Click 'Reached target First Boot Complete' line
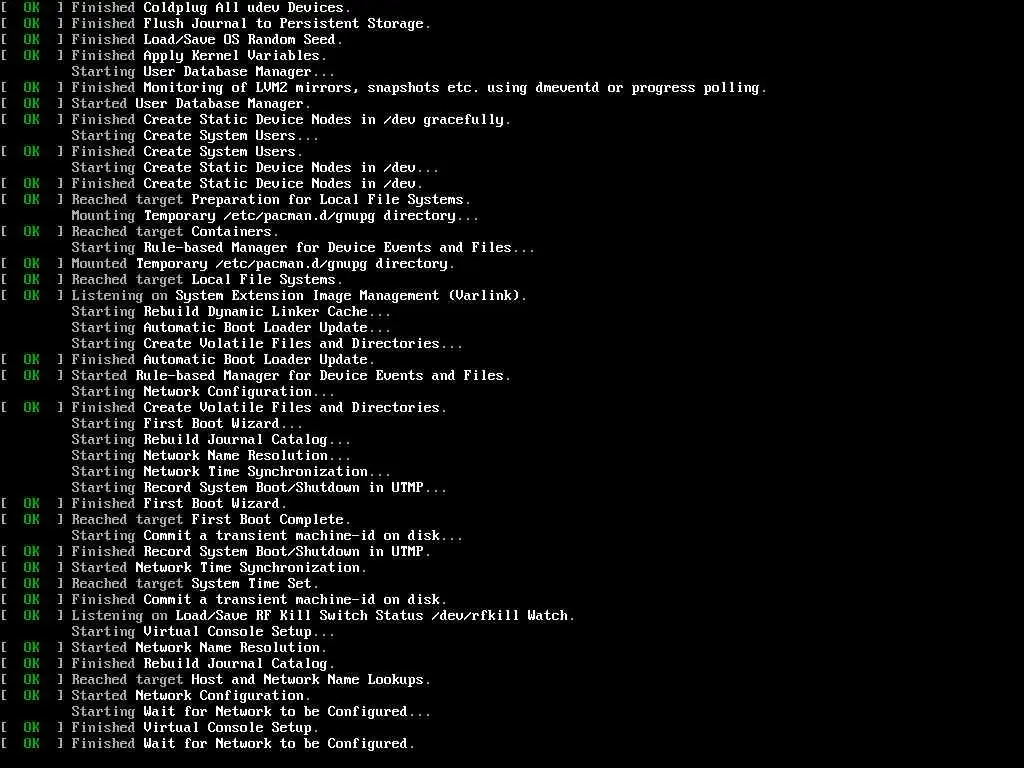Screen dimensions: 1024x768 pyautogui.click(x=176, y=520)
